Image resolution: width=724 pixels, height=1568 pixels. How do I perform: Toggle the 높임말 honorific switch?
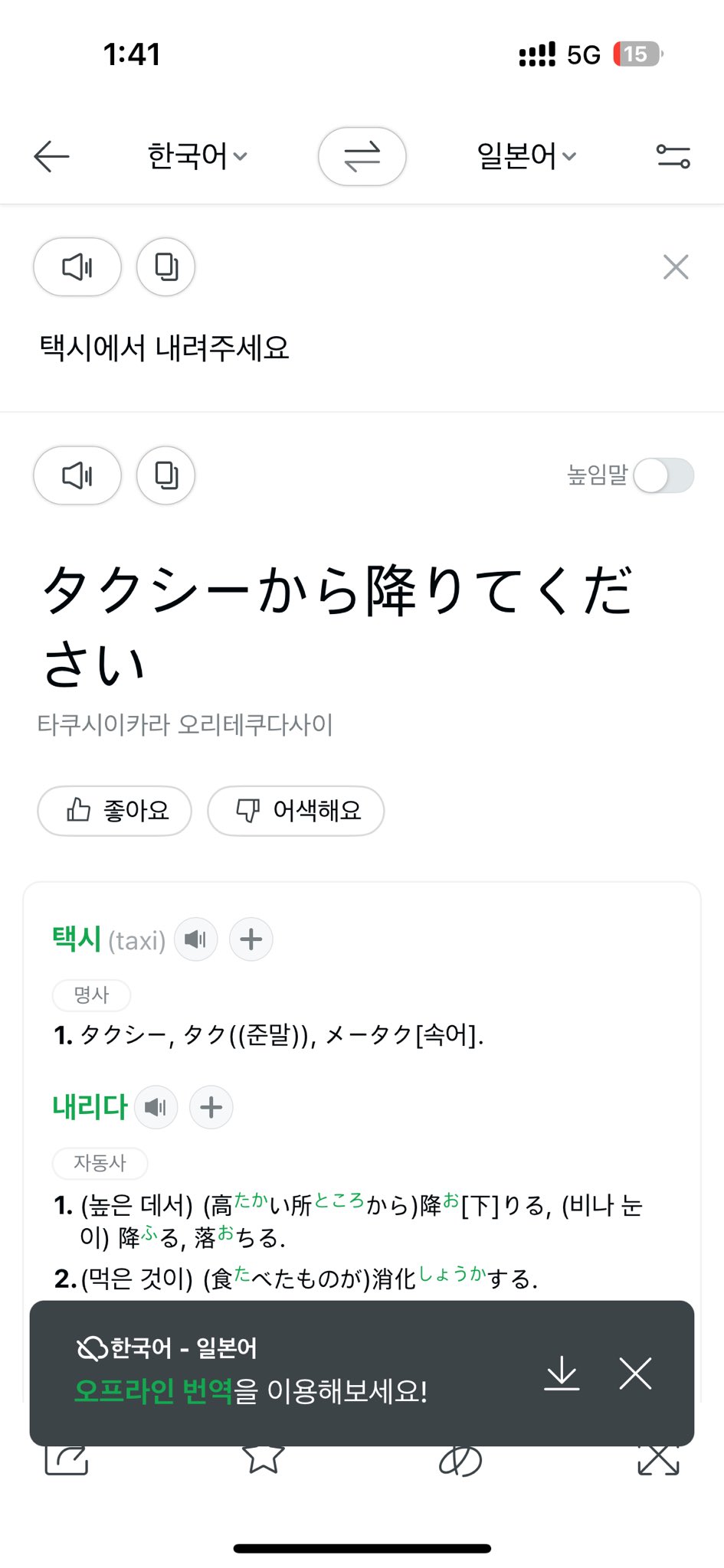(663, 476)
